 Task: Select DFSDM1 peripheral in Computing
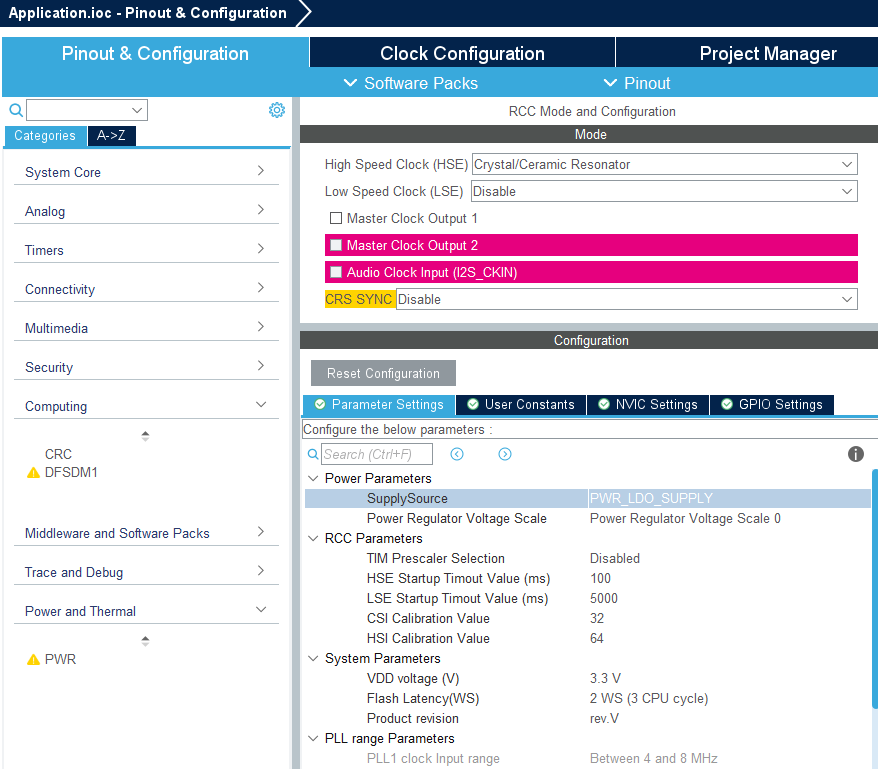(x=71, y=473)
